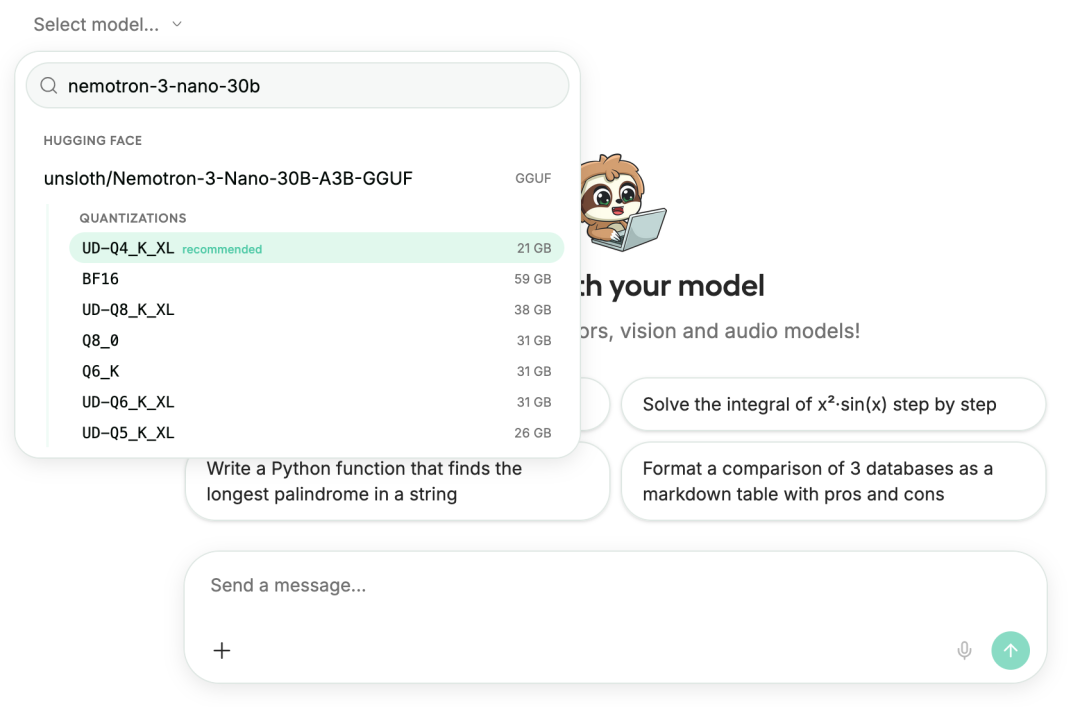Send the message with arrow button
The image size is (1080, 707).
tap(1010, 650)
